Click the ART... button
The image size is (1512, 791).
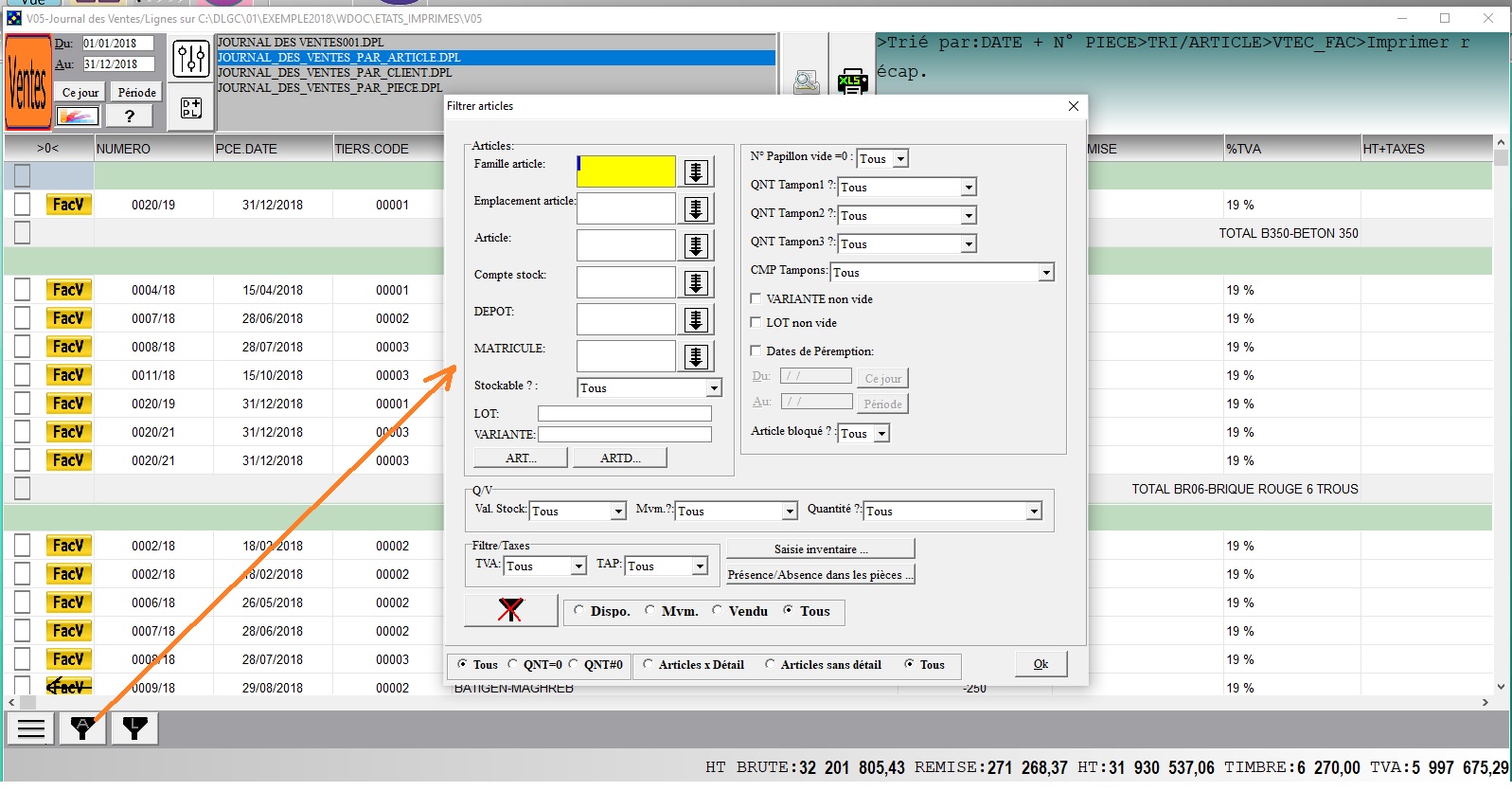[521, 458]
